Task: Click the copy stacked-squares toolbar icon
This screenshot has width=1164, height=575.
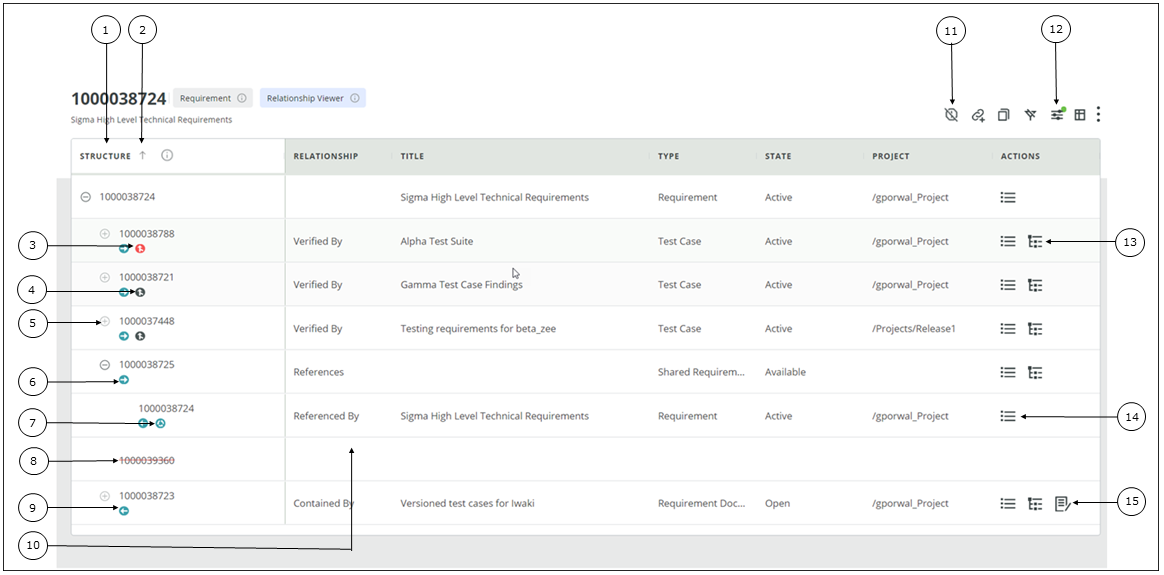Action: coord(1004,115)
